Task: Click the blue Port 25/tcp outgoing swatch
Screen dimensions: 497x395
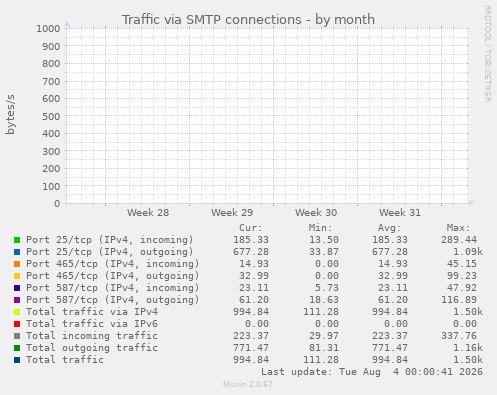Action: 17,252
